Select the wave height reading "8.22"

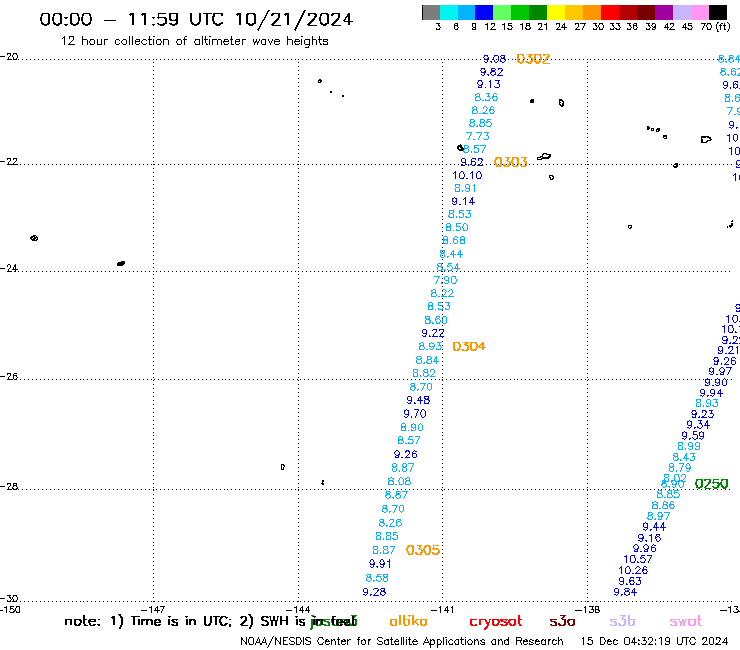point(442,293)
